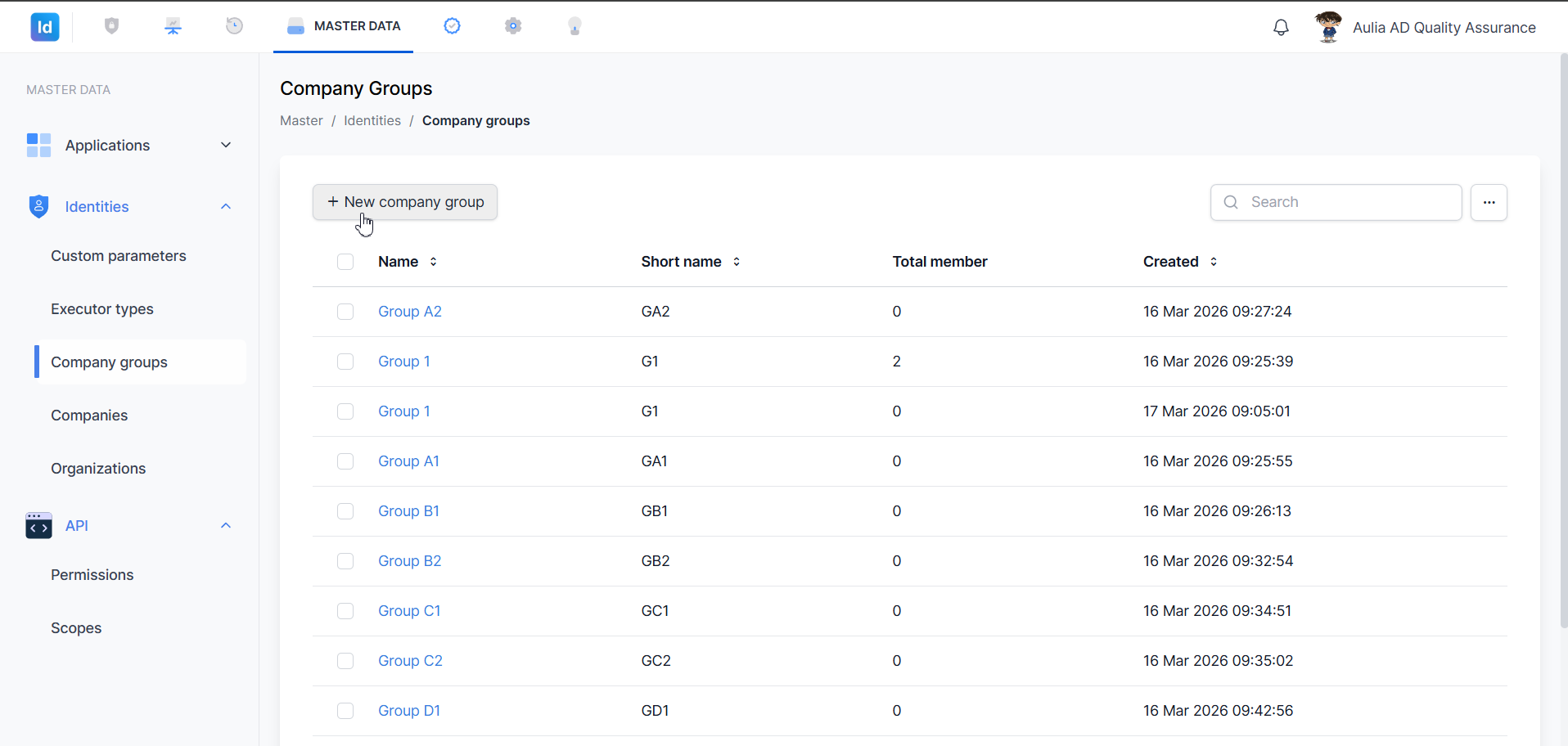Open the shield icon in top navigation

click(112, 26)
